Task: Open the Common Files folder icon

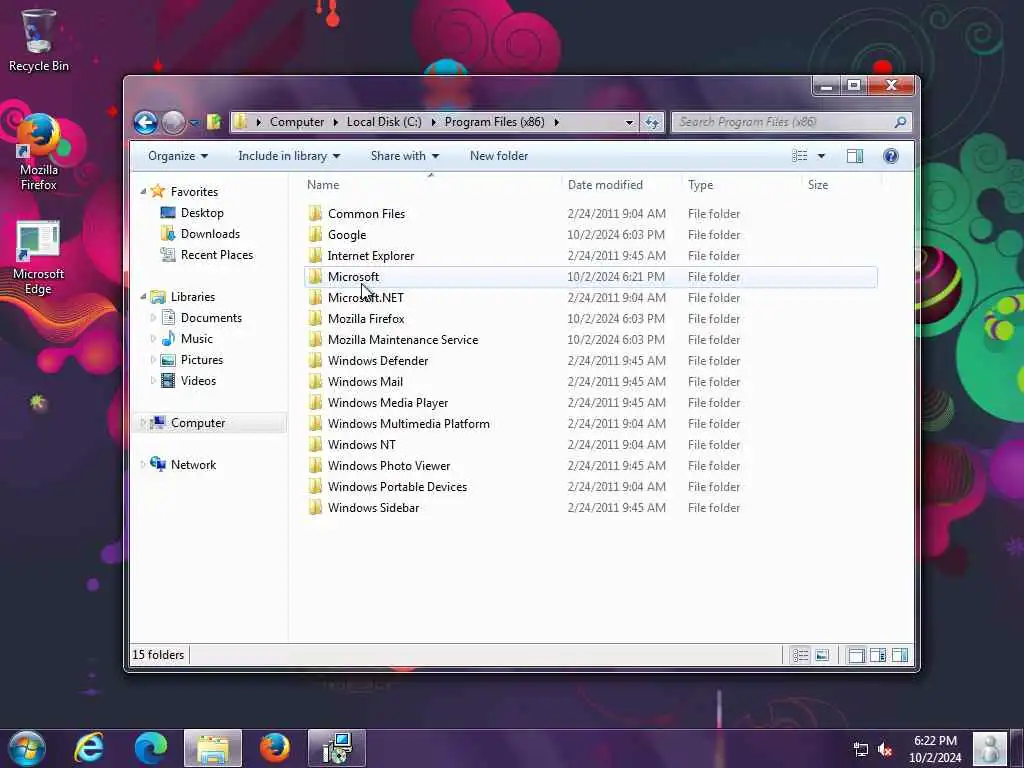Action: pyautogui.click(x=315, y=214)
